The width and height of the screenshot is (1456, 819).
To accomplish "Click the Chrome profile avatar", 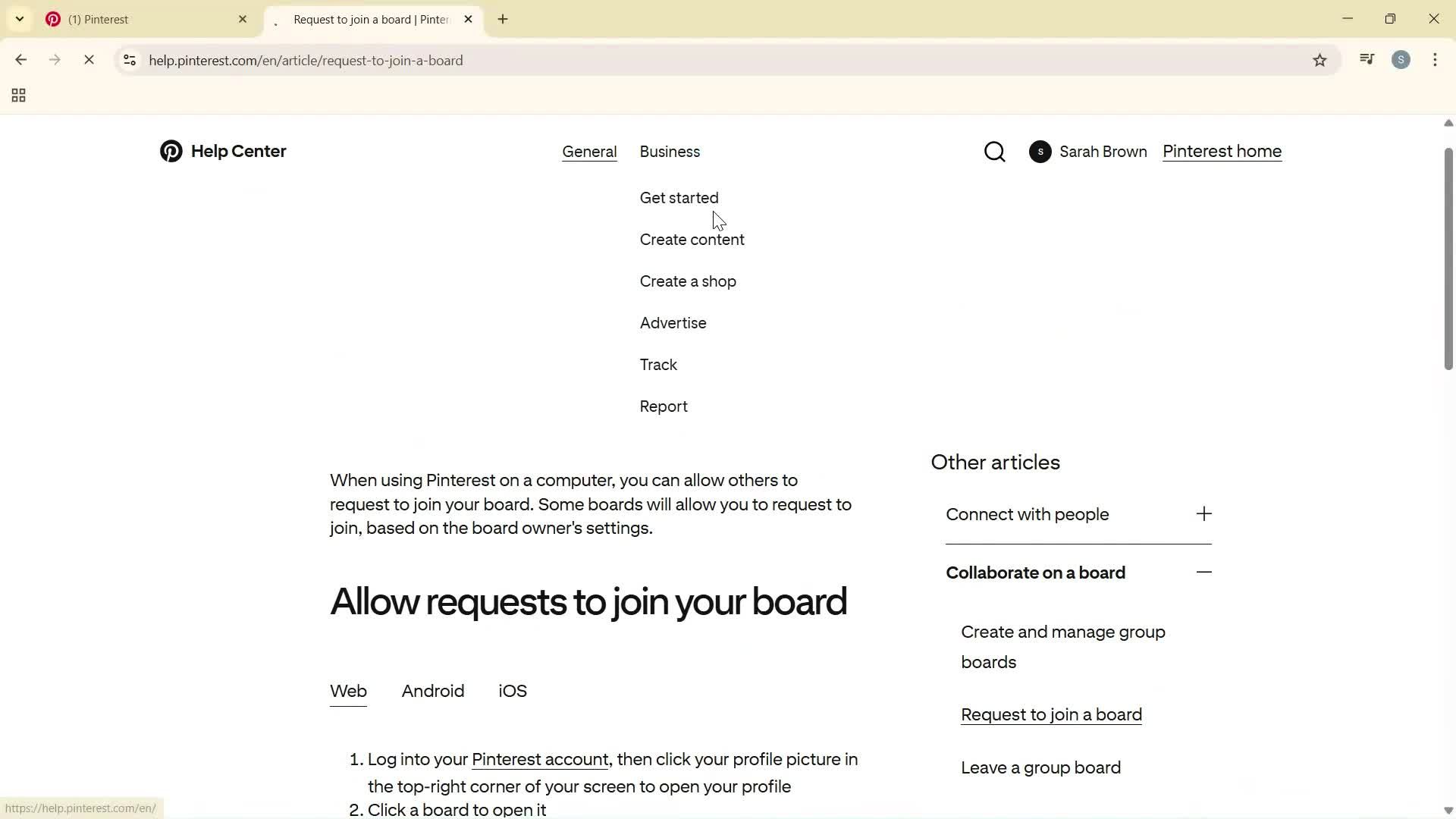I will pyautogui.click(x=1401, y=60).
